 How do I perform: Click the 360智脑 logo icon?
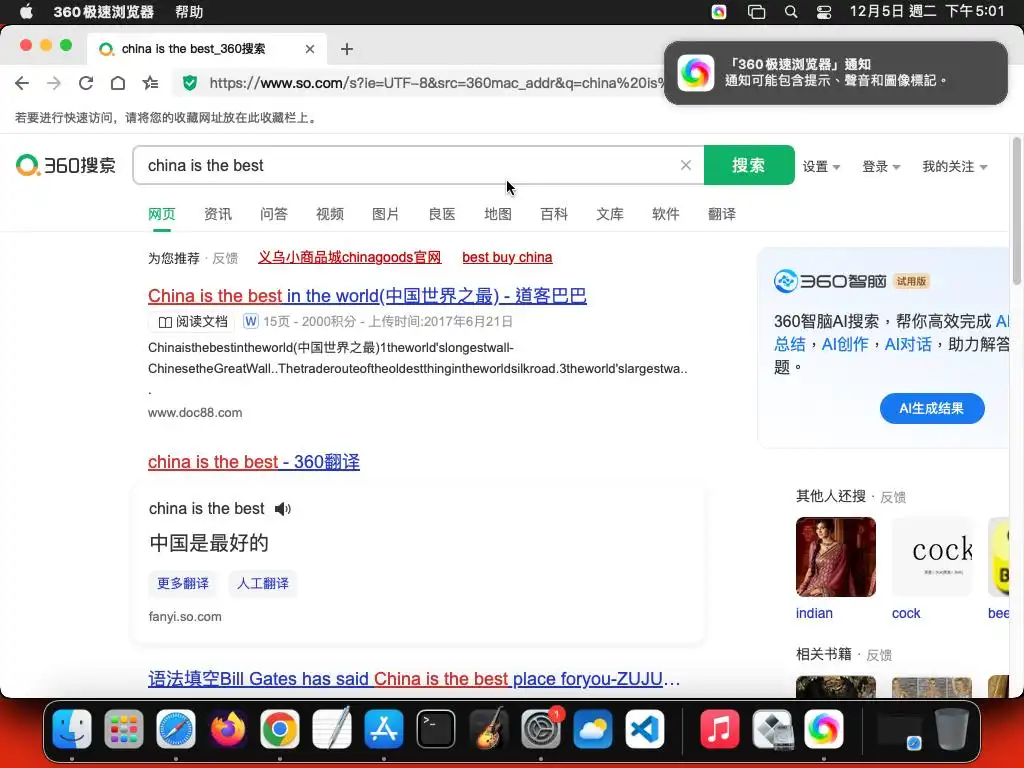(x=785, y=281)
